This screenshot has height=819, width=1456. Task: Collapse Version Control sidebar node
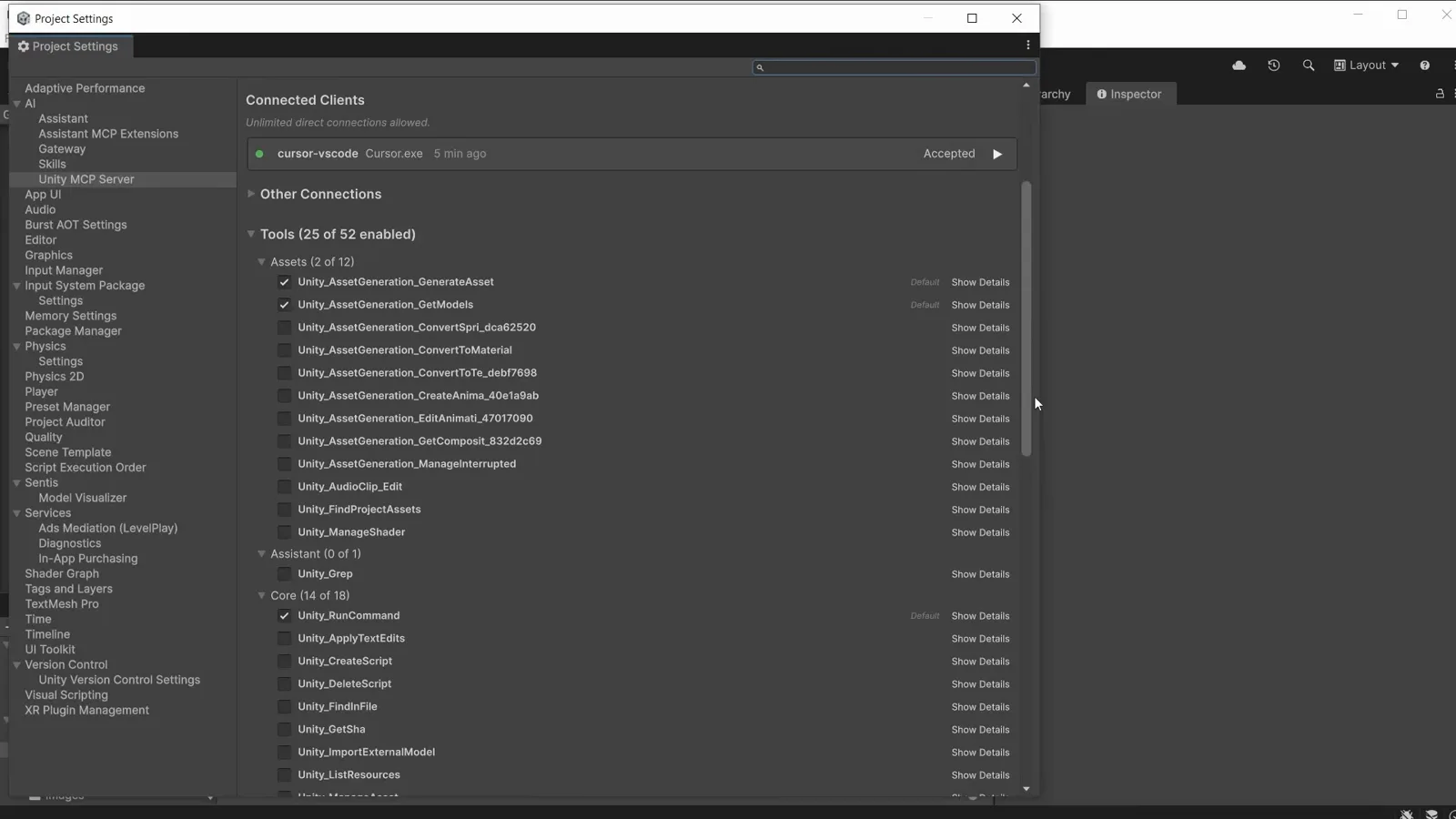pos(16,665)
